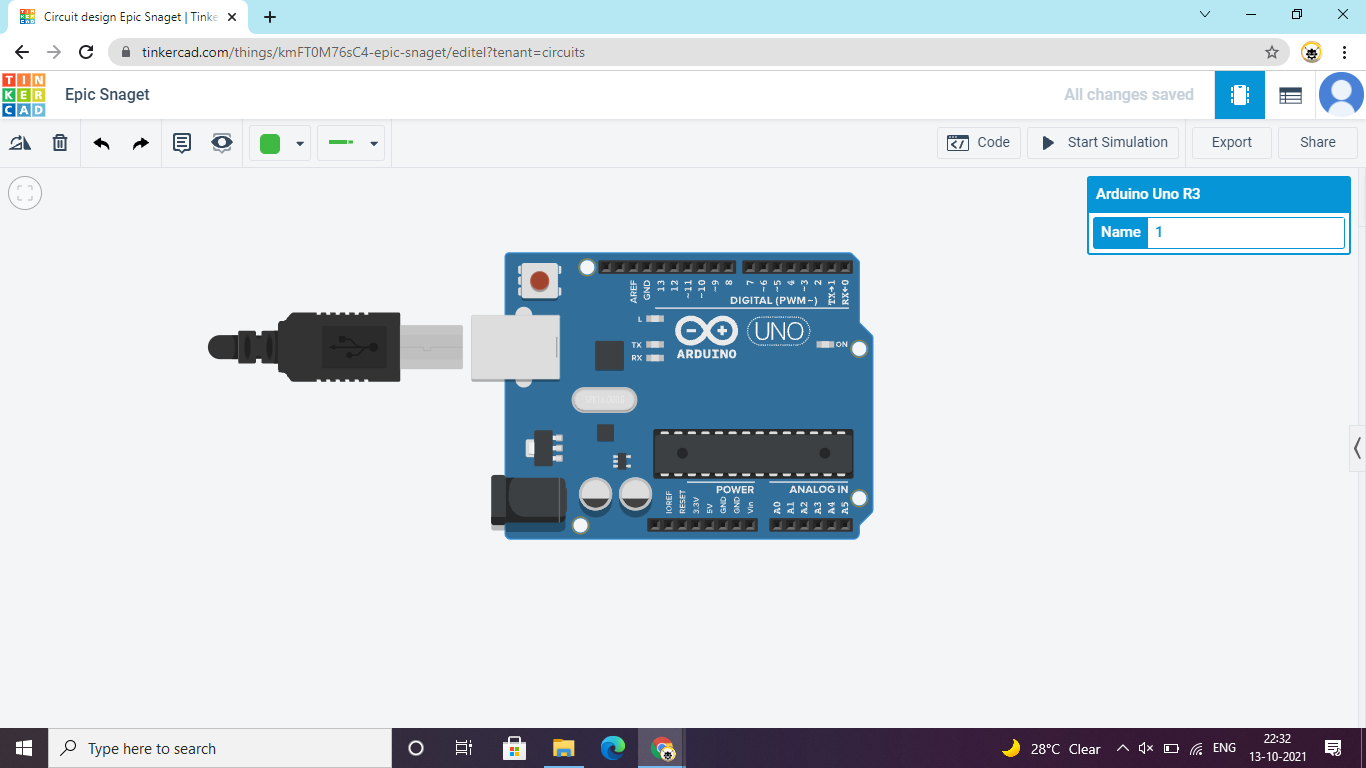1366x768 pixels.
Task: Open the green wire color picker
Action: 270,144
